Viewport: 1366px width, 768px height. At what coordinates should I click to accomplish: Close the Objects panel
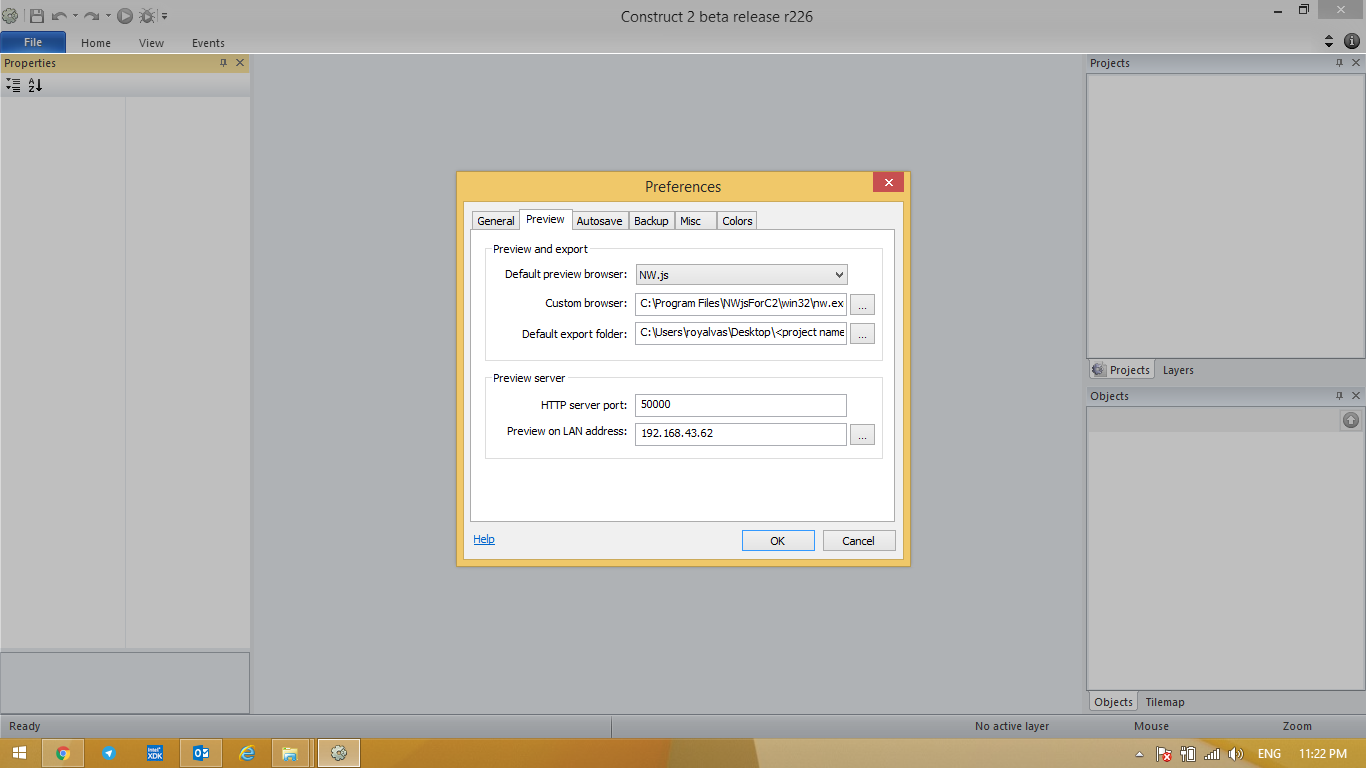pos(1356,395)
